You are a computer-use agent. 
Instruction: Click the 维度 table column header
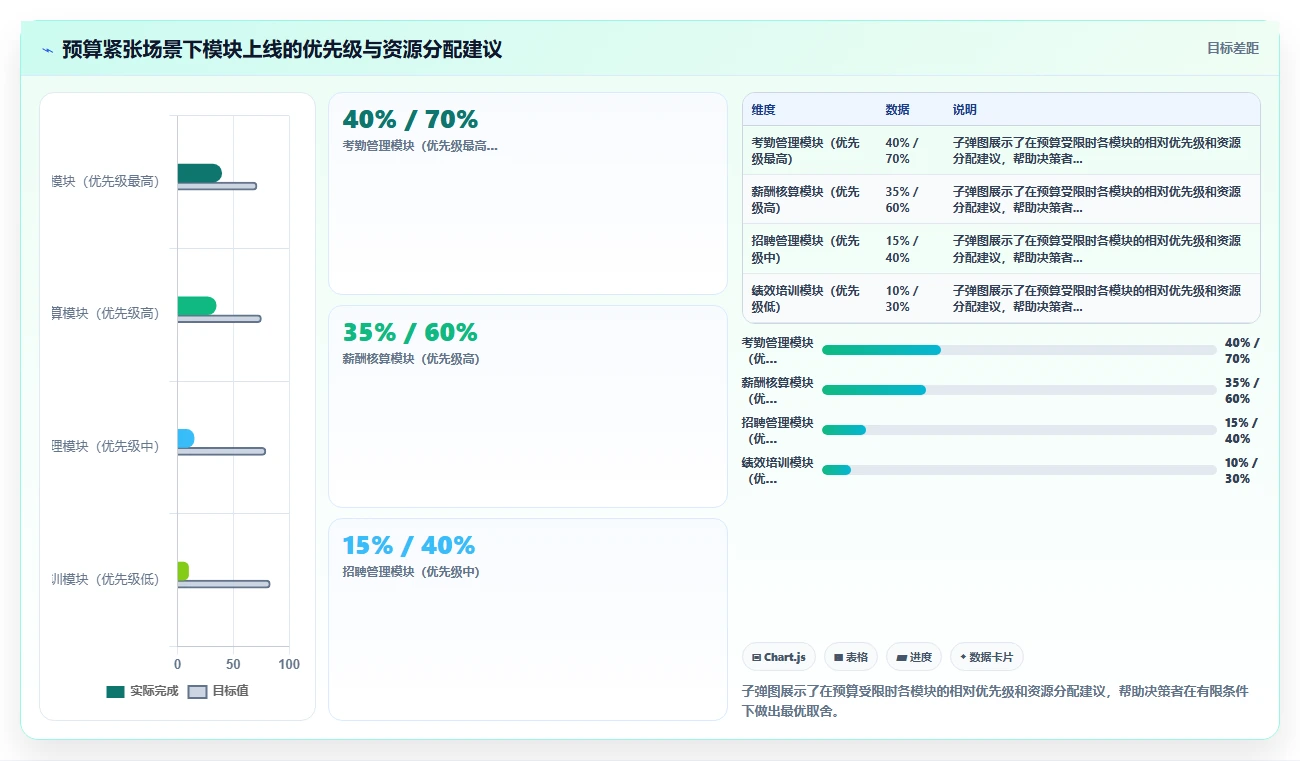(763, 110)
